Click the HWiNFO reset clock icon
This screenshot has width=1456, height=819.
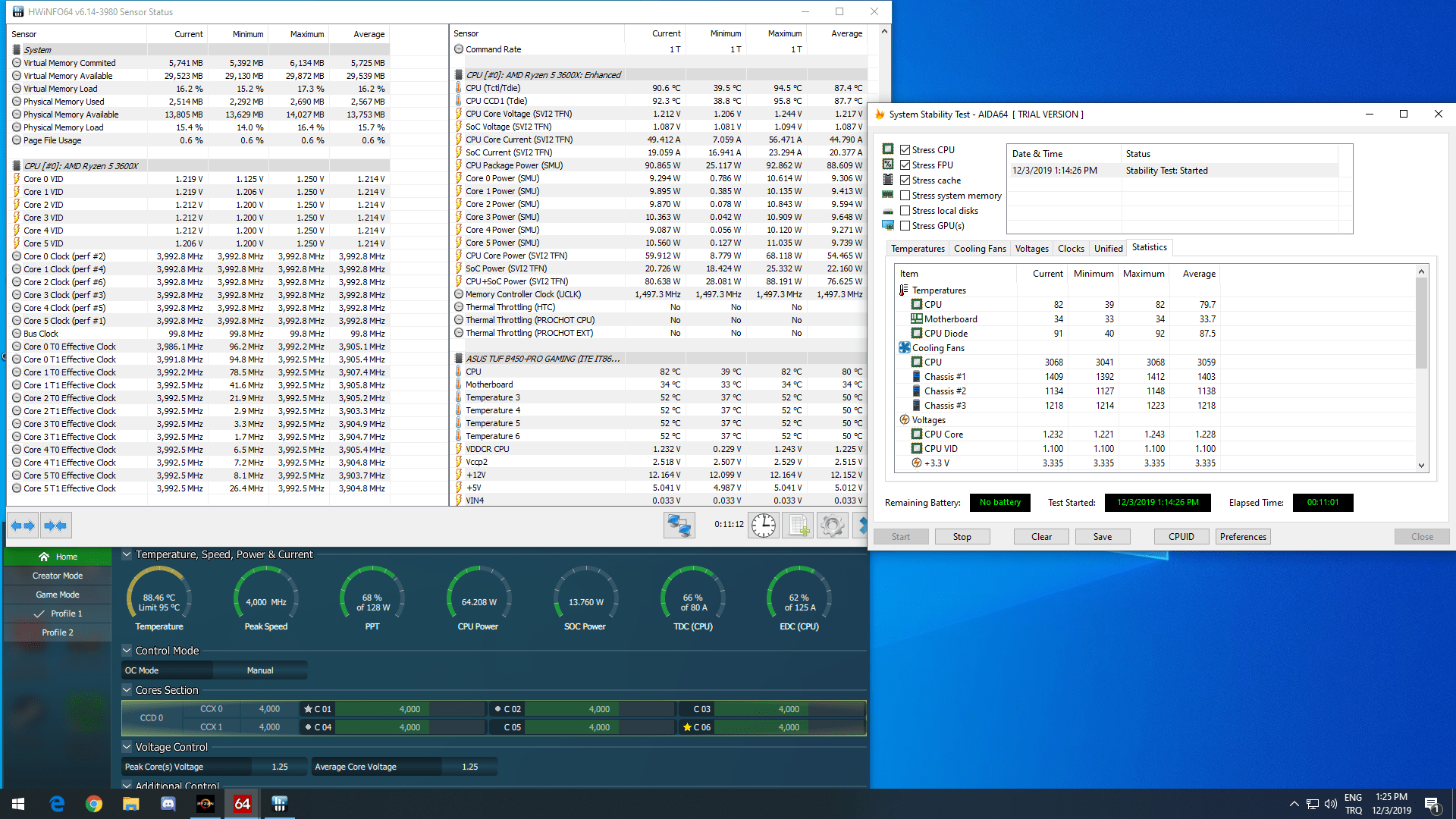tap(764, 525)
